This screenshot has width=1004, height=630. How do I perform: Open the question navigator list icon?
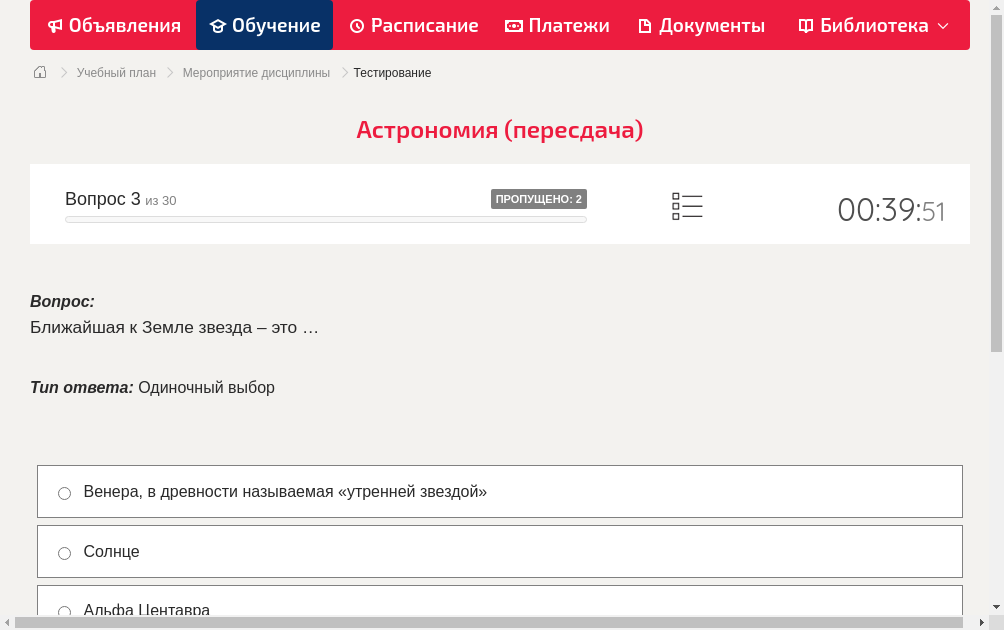[687, 206]
